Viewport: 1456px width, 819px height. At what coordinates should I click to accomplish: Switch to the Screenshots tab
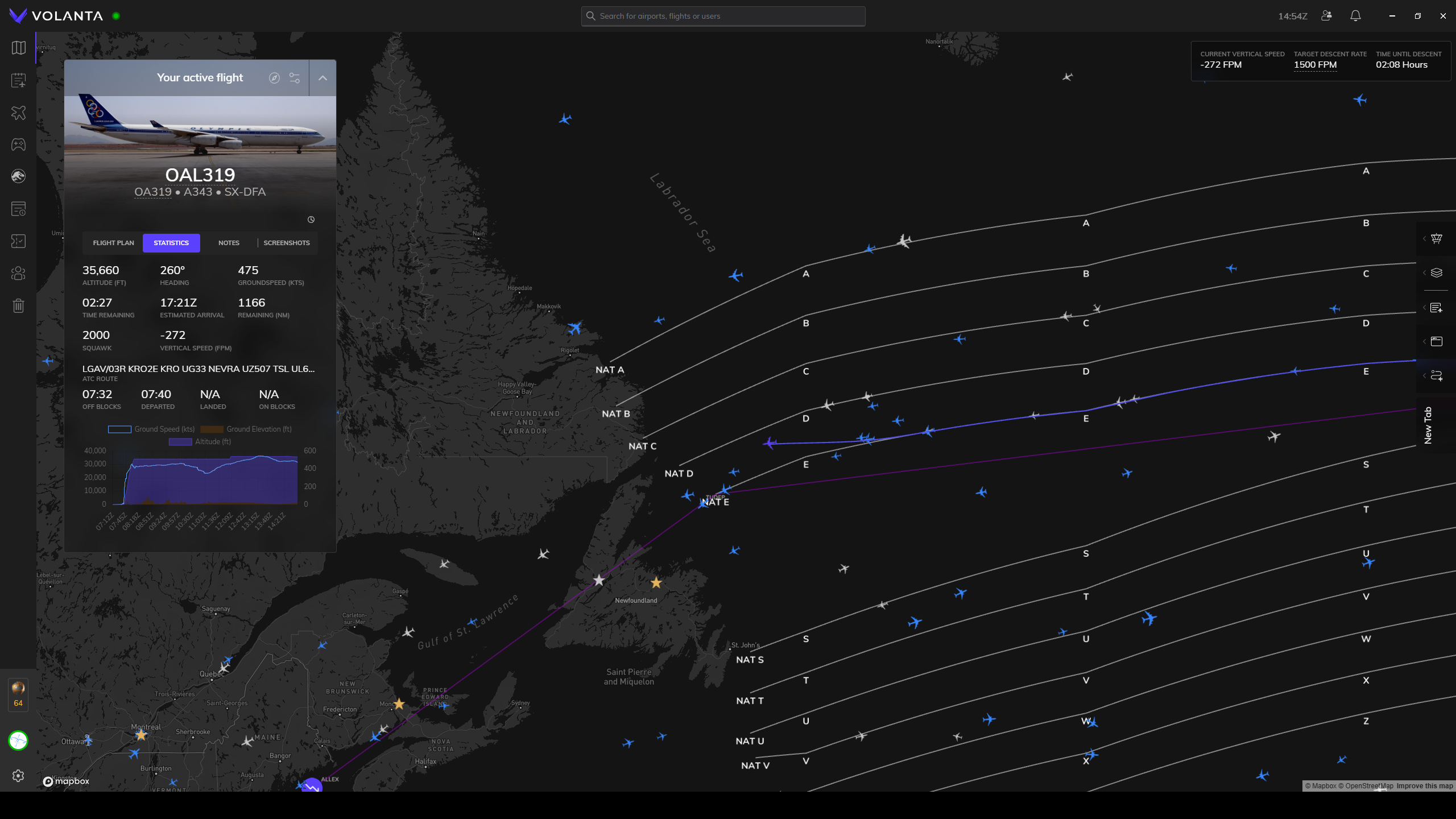coord(287,243)
